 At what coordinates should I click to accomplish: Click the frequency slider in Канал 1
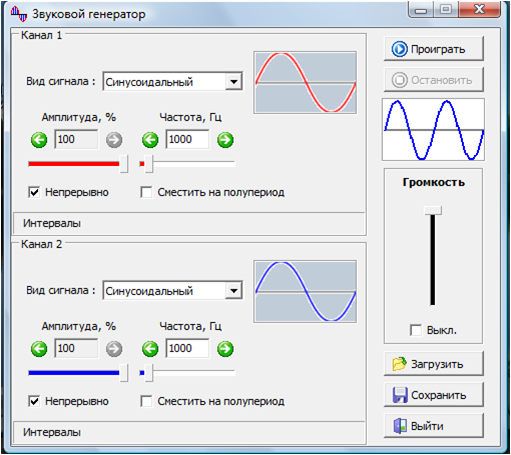187,164
